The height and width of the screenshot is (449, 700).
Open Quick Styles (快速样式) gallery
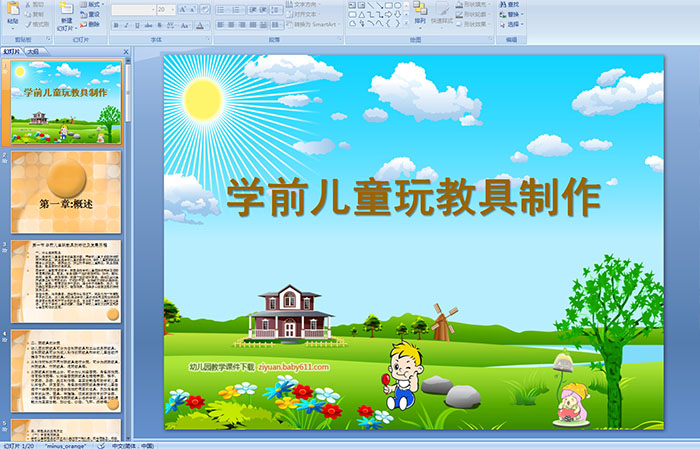tap(442, 16)
